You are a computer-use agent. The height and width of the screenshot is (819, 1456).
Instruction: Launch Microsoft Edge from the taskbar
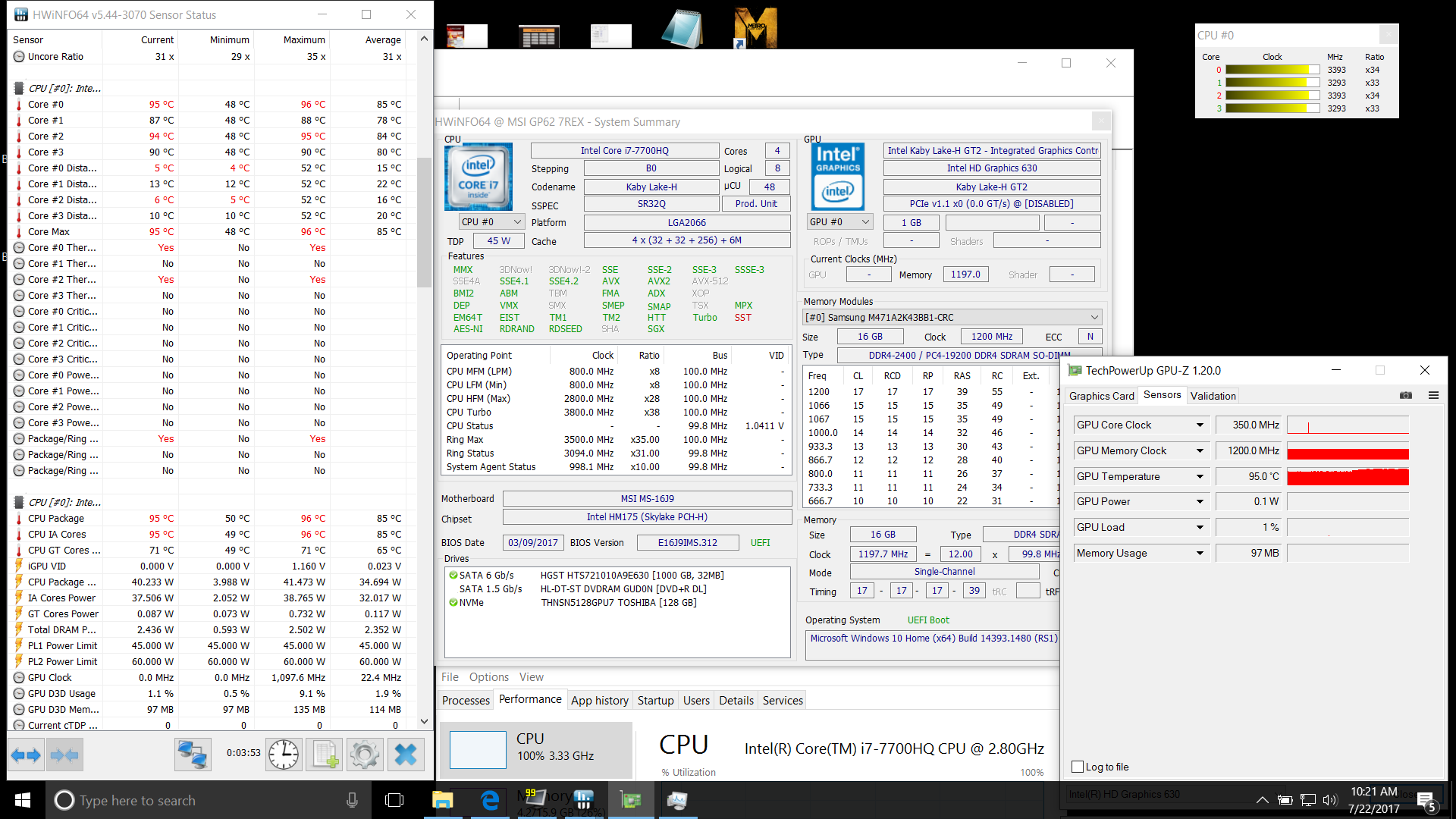(x=490, y=800)
